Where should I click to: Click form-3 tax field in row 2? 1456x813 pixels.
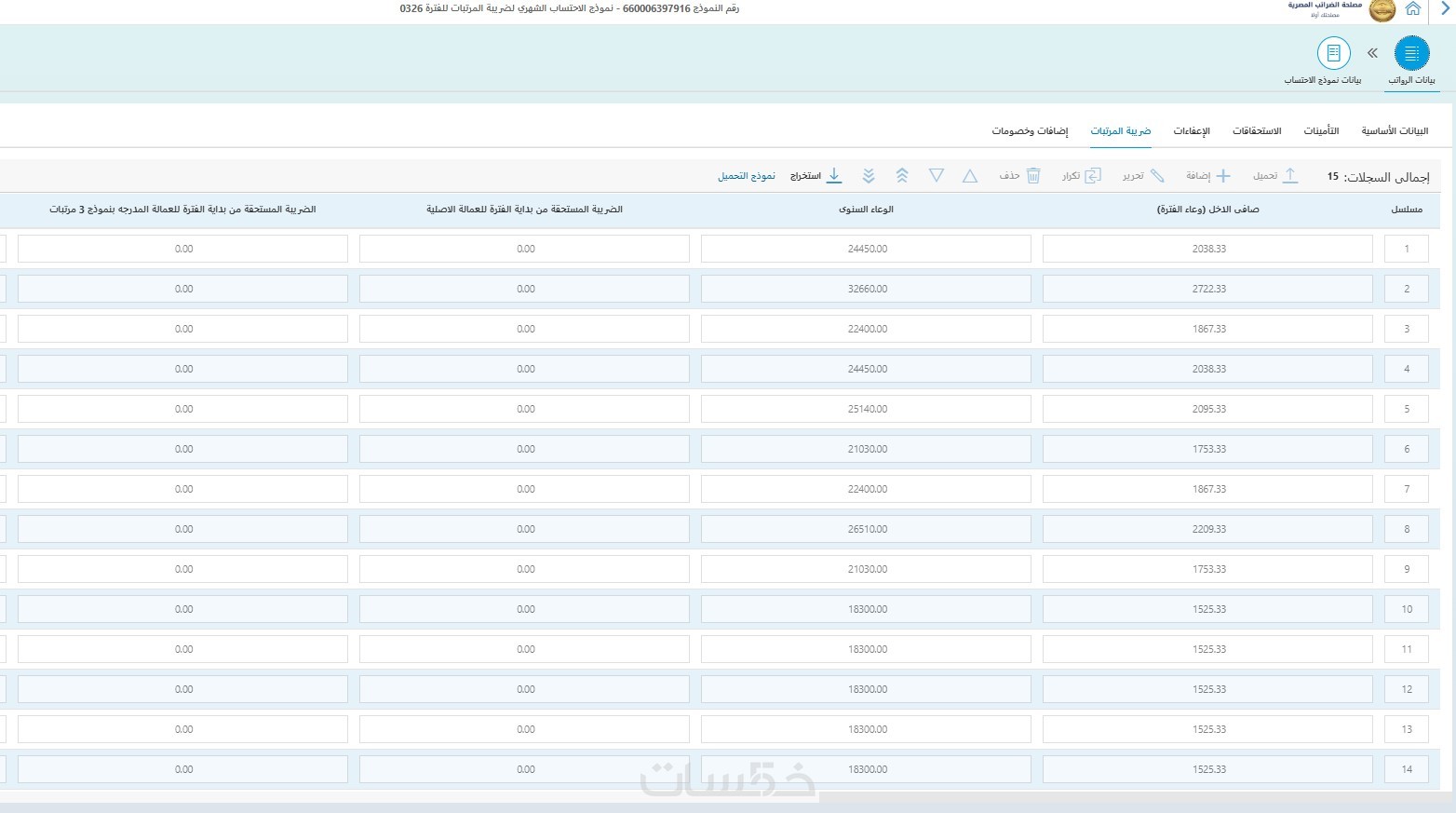point(182,289)
